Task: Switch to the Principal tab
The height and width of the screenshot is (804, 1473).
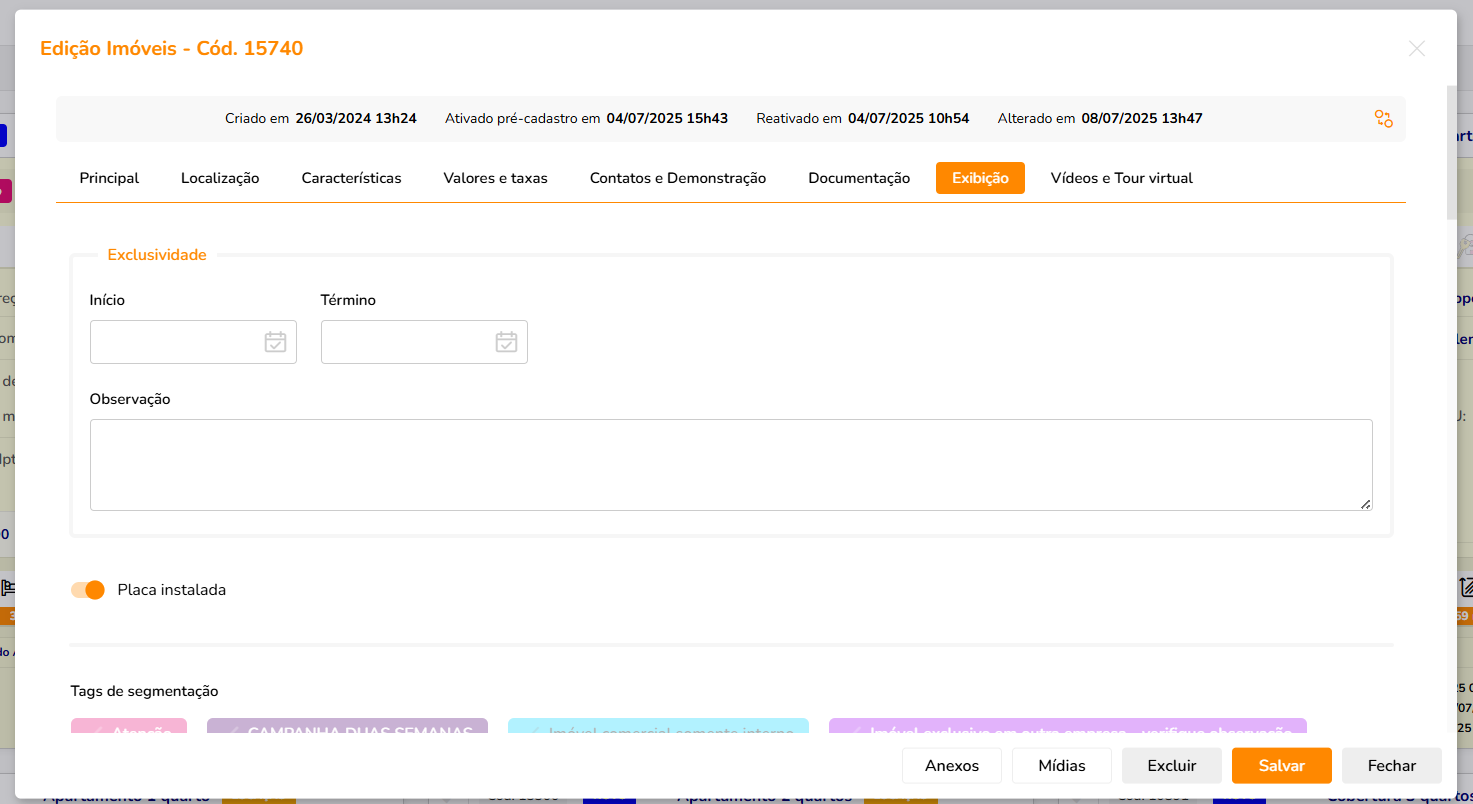Action: [x=109, y=178]
